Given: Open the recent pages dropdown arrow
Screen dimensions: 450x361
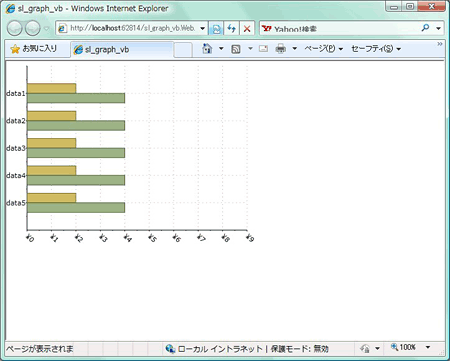Looking at the screenshot, I should [46, 29].
